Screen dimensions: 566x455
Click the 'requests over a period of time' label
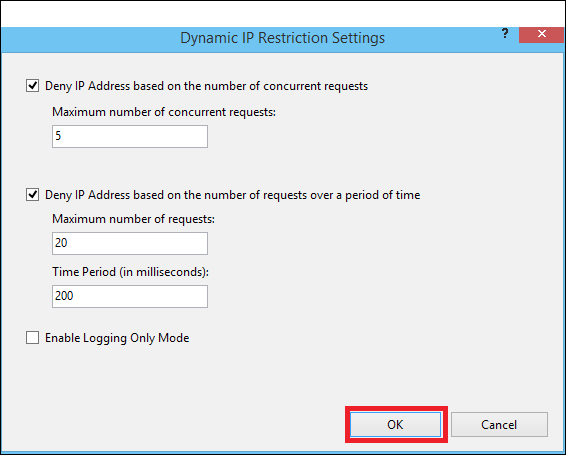tap(232, 195)
